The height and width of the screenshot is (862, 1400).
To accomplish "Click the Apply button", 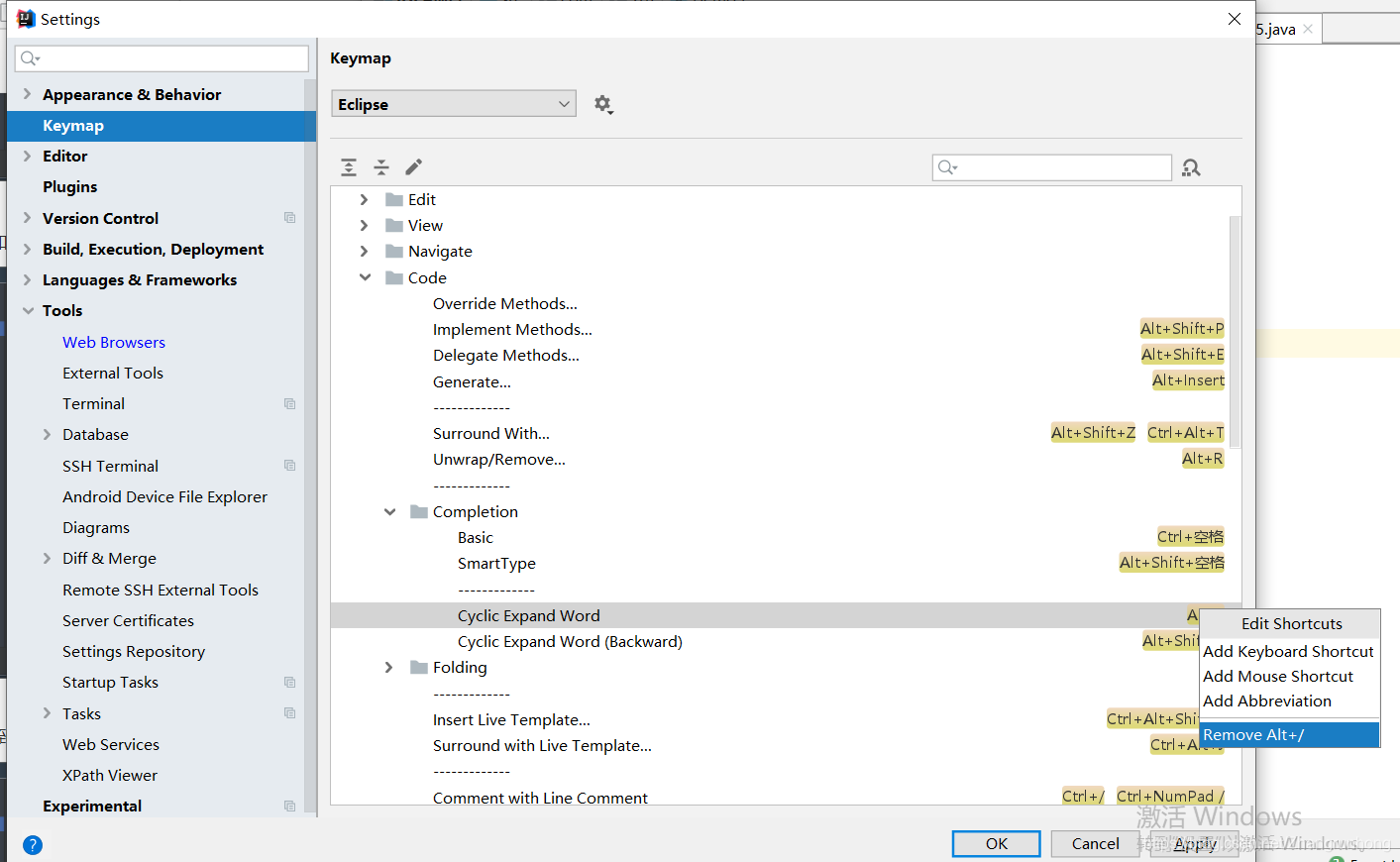I will tap(1195, 843).
